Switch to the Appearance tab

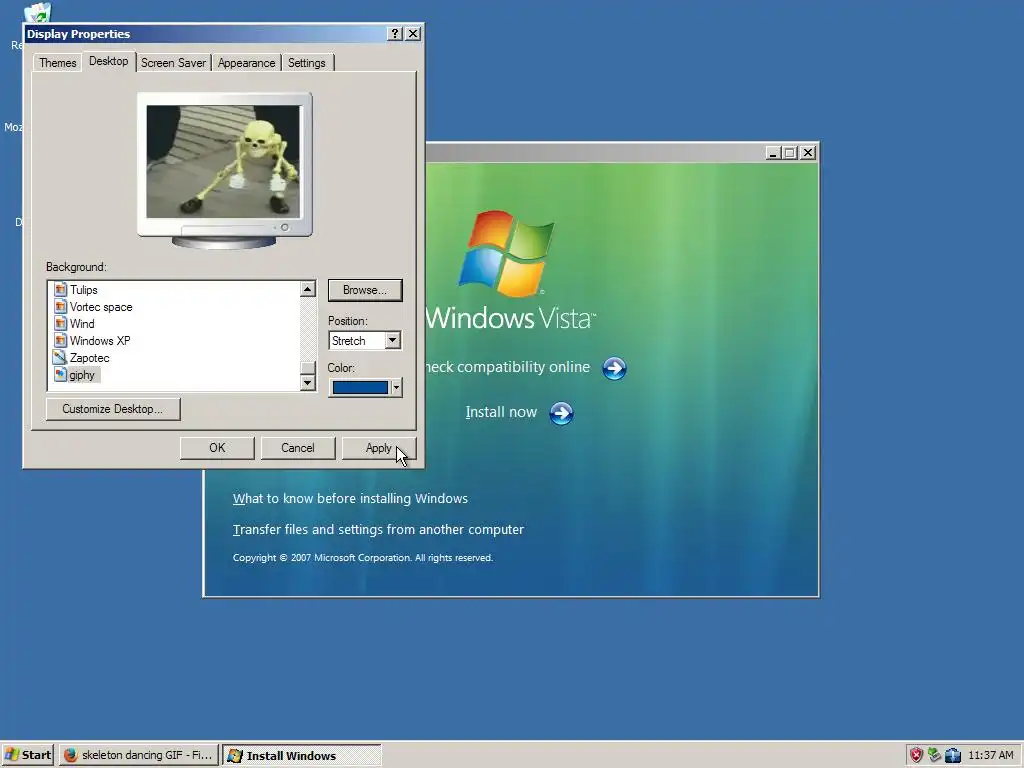click(246, 63)
